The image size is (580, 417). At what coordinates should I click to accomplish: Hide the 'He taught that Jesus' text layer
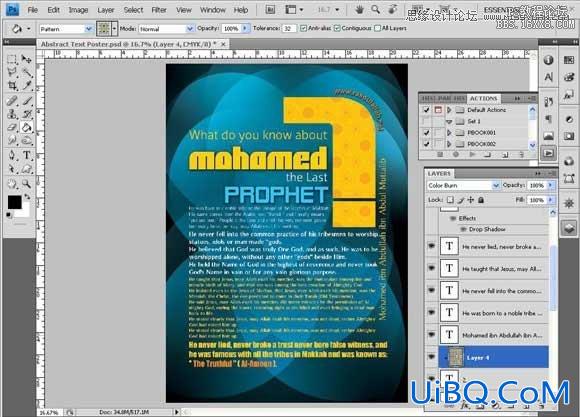click(431, 268)
